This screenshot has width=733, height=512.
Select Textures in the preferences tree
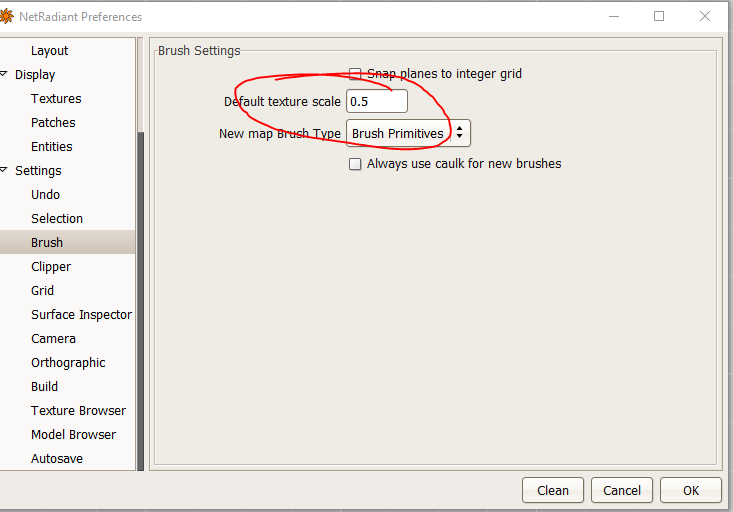point(56,99)
